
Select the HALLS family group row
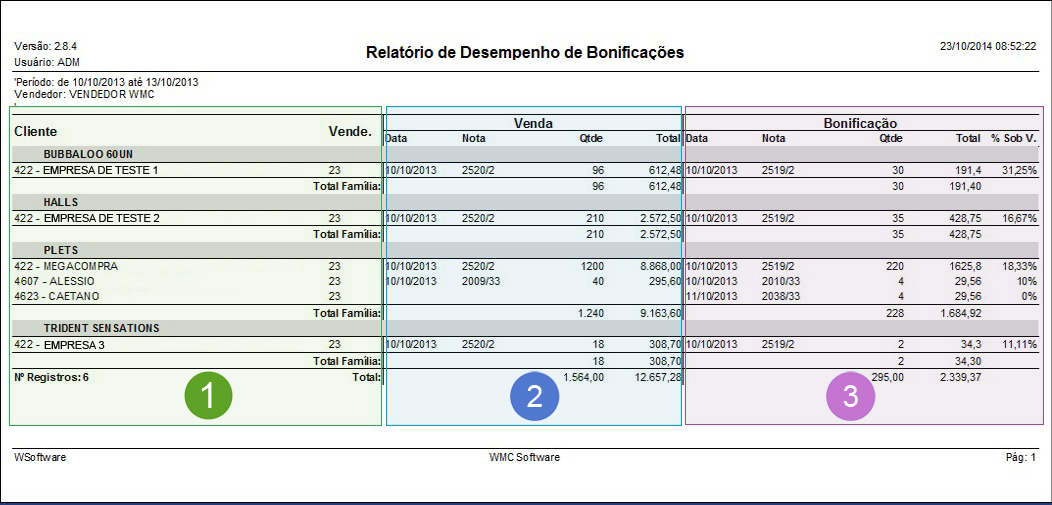(61, 202)
